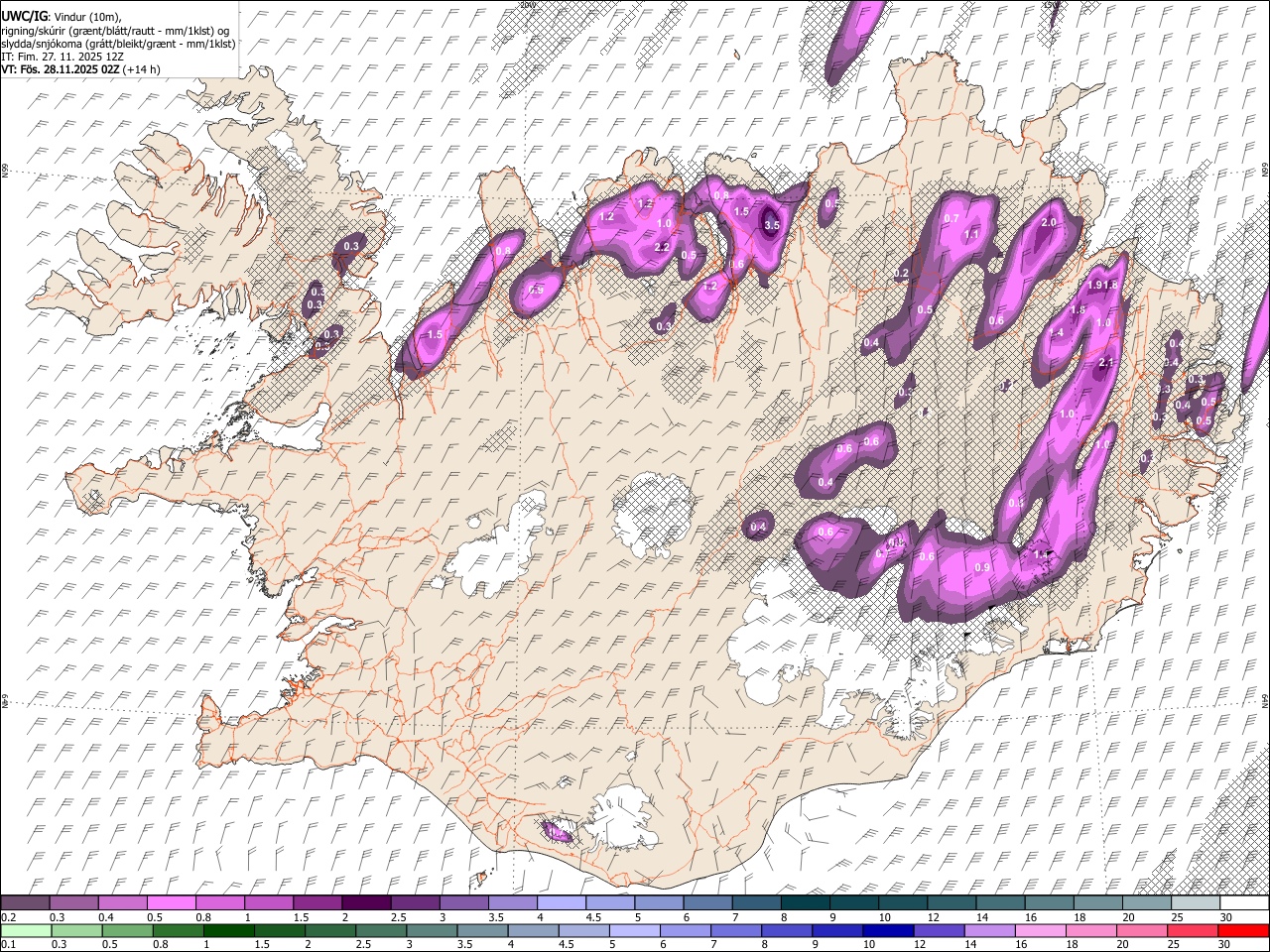Click the 2.2 precipitation value on the map
The height and width of the screenshot is (952, 1270).
coord(662,247)
